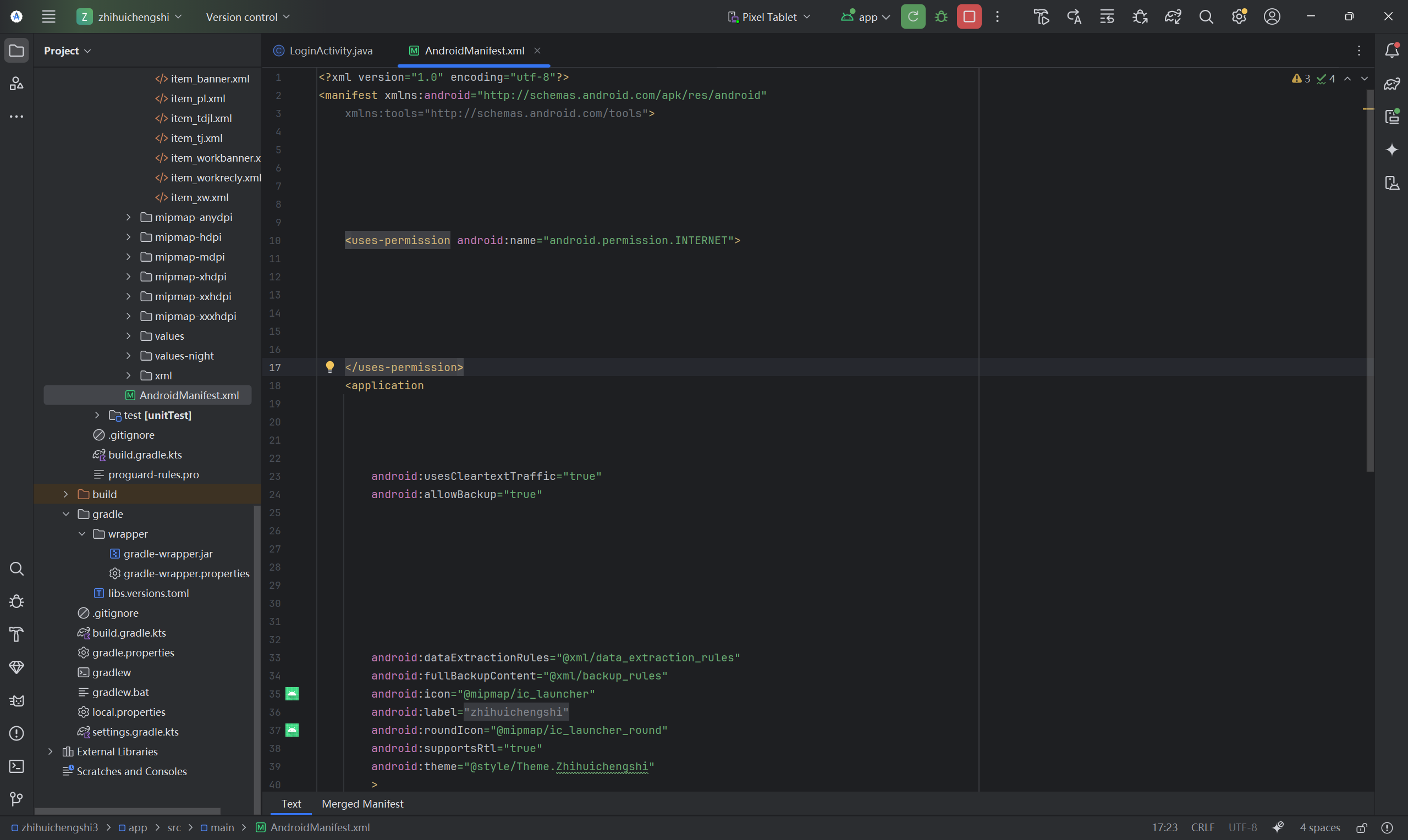This screenshot has height=840, width=1408.
Task: Open the Notifications bell panel
Action: point(1391,51)
